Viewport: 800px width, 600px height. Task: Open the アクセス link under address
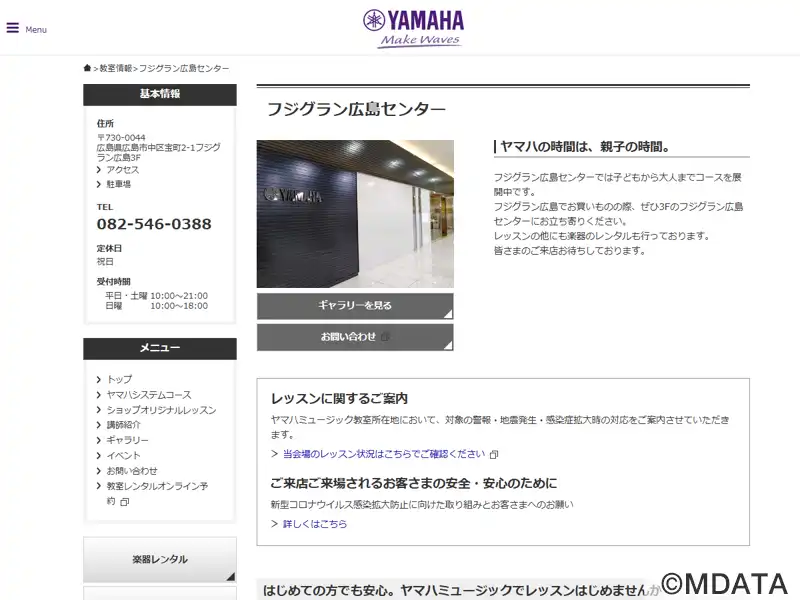122,169
